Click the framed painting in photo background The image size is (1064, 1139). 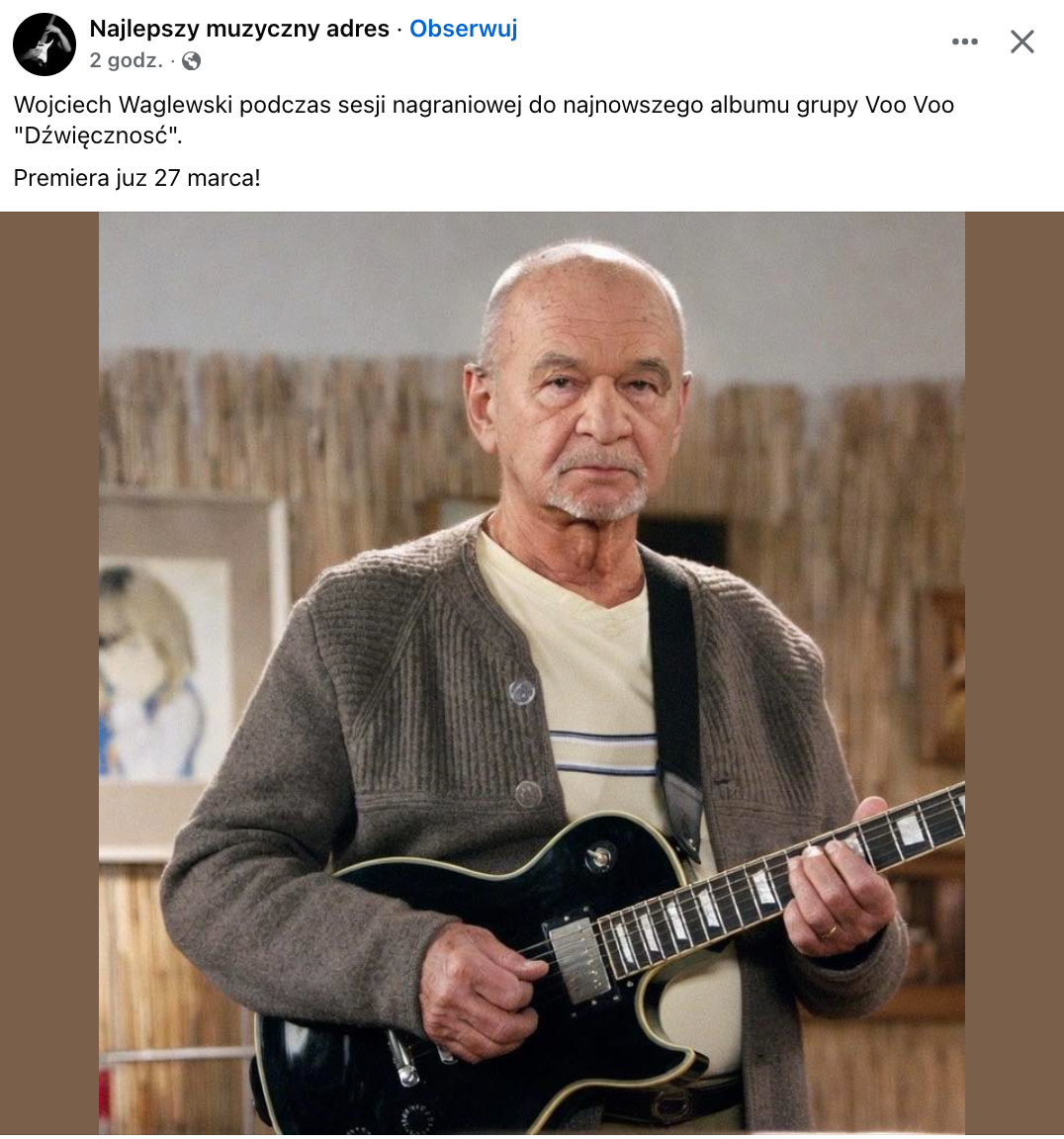(193, 675)
